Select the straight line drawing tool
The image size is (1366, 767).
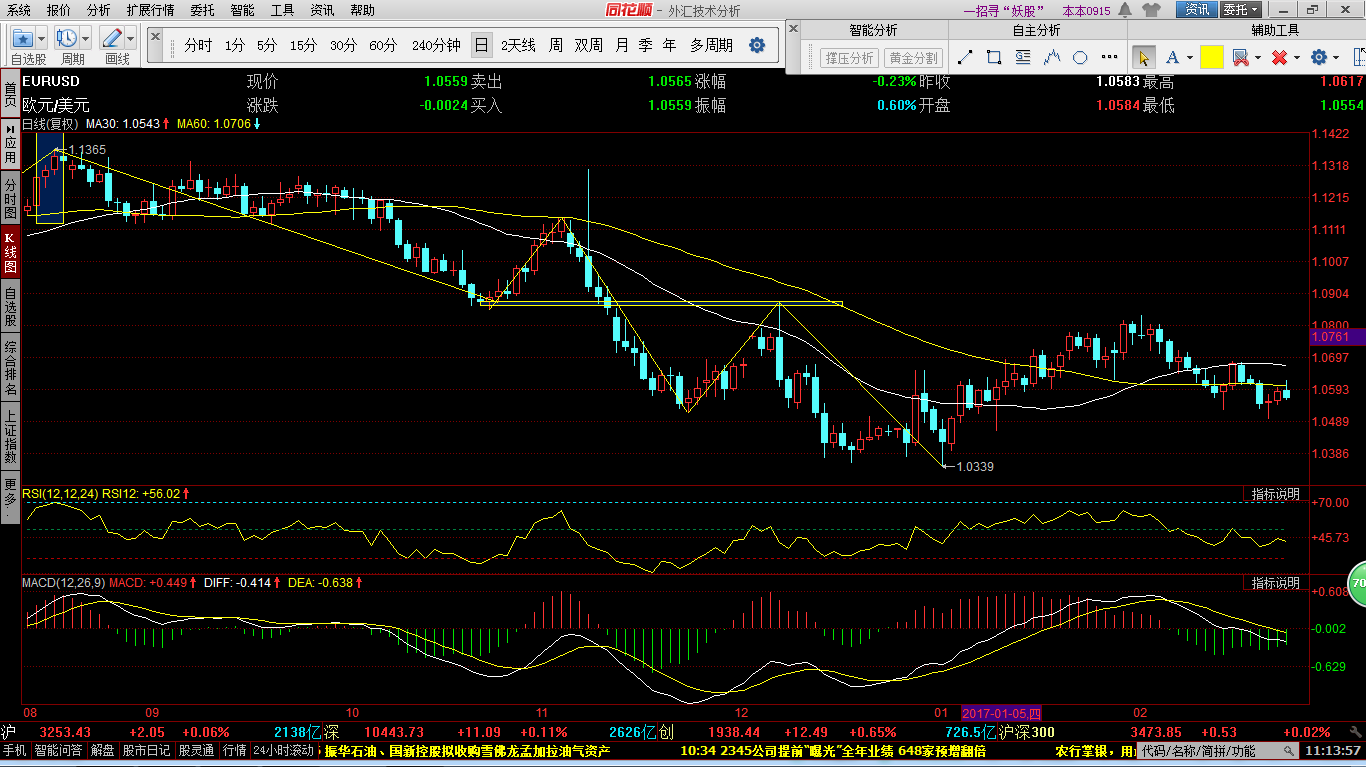(x=965, y=58)
